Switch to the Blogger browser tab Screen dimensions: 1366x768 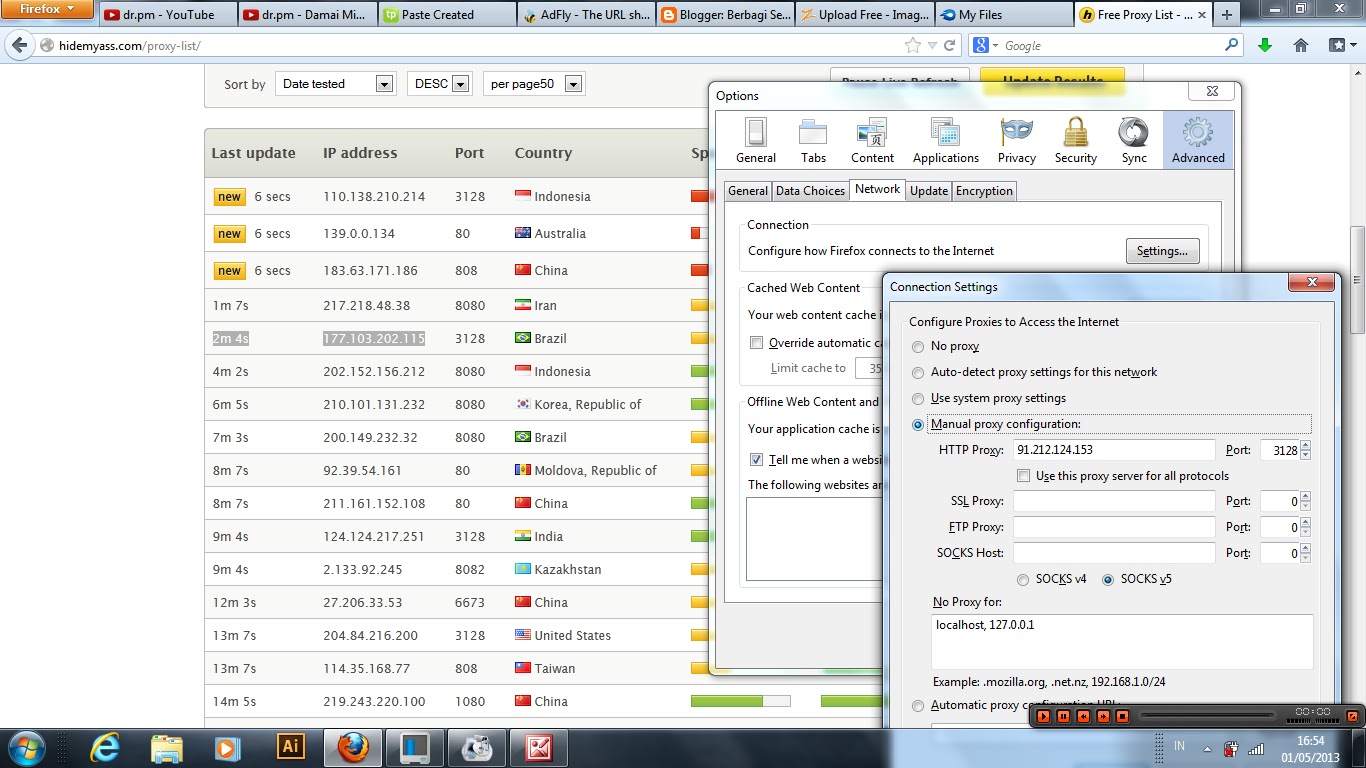tap(725, 15)
